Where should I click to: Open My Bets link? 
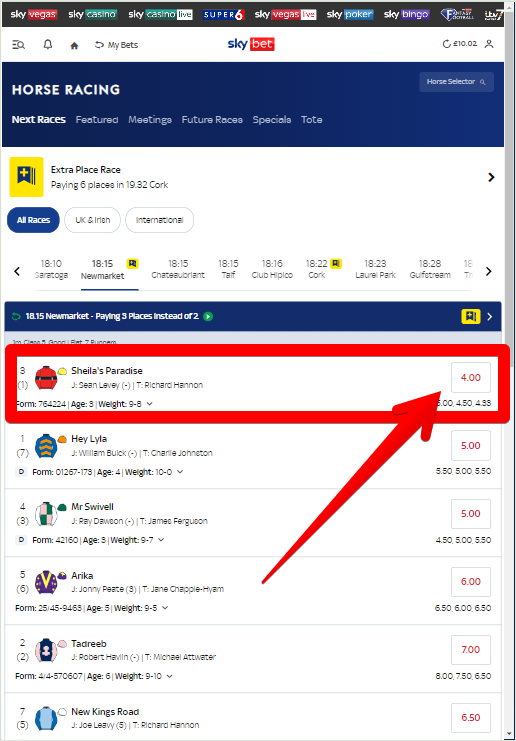(116, 45)
